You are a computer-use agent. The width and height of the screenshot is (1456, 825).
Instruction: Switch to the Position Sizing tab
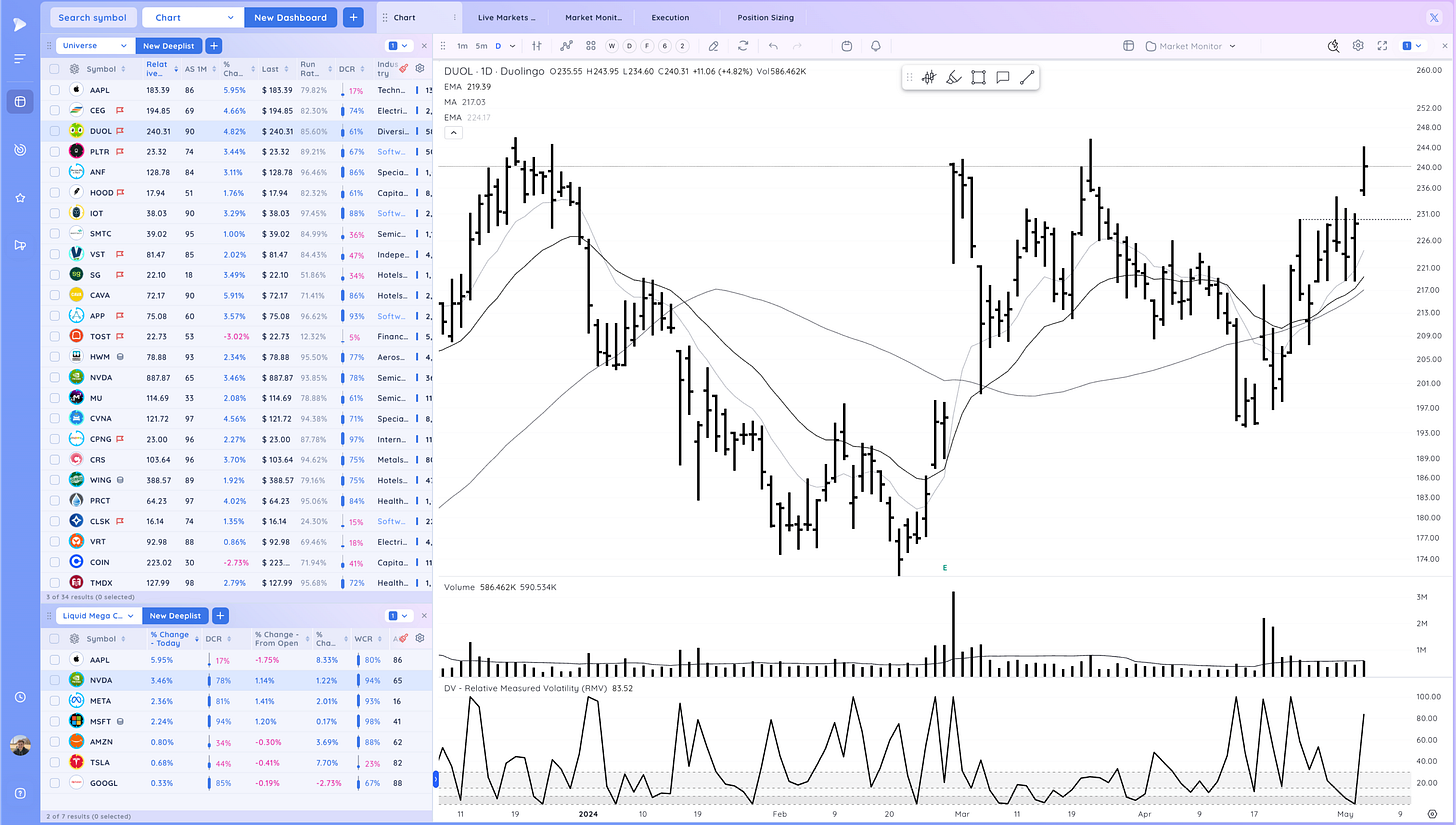(767, 18)
